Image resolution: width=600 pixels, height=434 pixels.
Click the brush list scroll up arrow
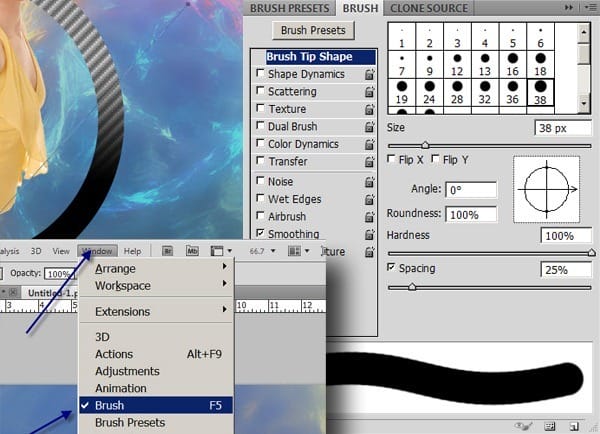tap(584, 32)
